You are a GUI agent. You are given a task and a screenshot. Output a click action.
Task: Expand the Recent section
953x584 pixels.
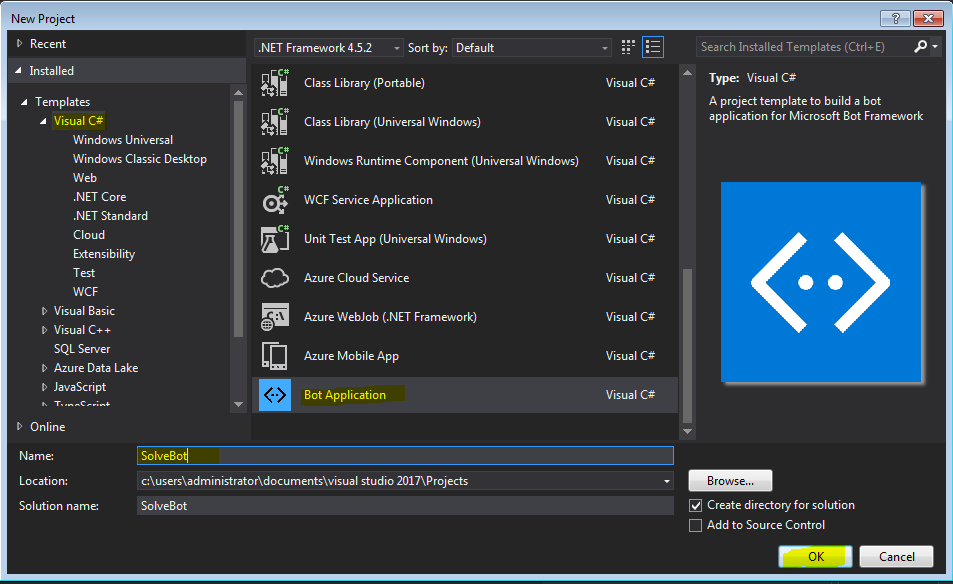click(x=19, y=44)
